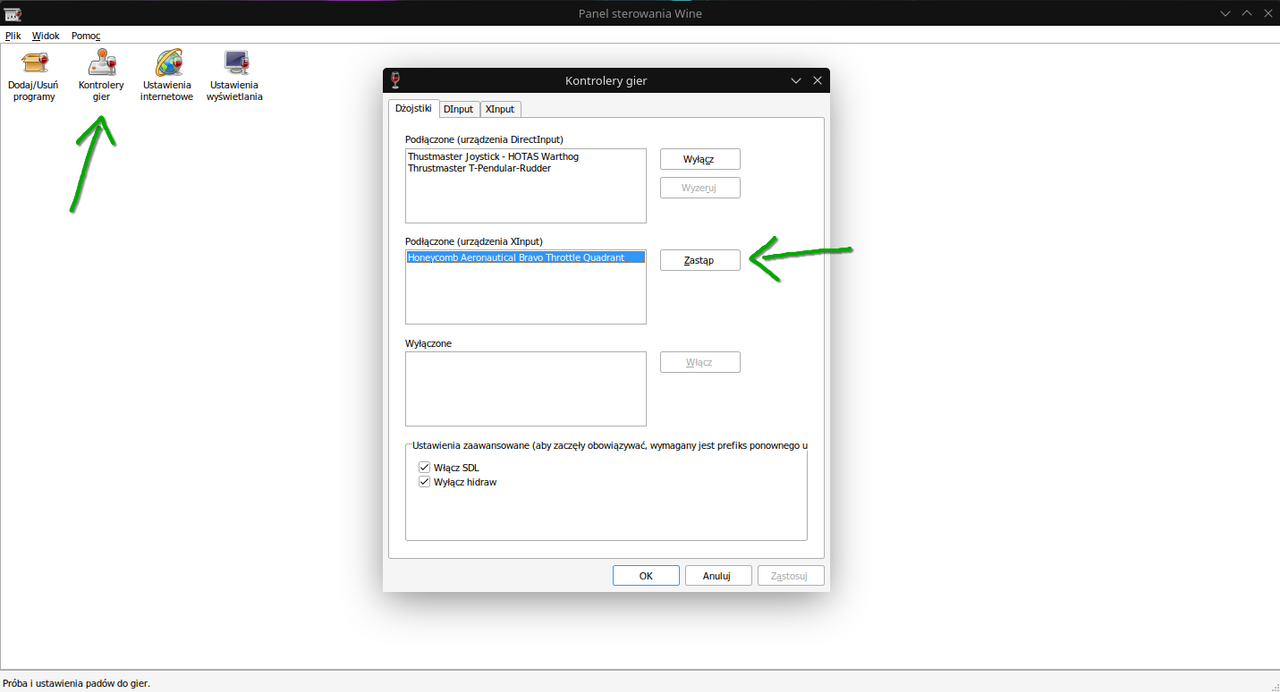The image size is (1280, 692).
Task: Switch to the Dżojstiki tab
Action: (x=413, y=108)
